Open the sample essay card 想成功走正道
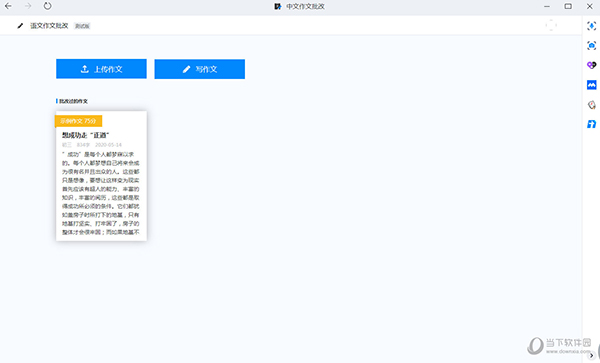The image size is (600, 363). pos(101,176)
